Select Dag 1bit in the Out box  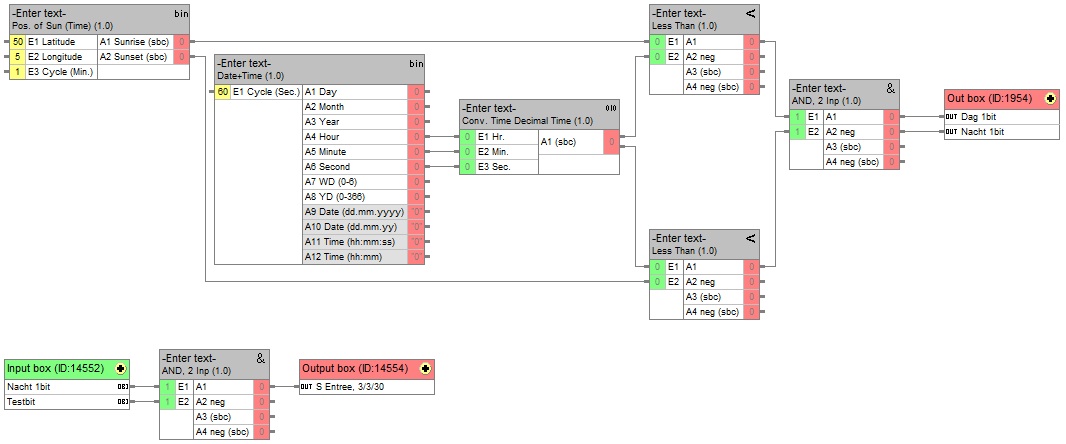pos(1000,117)
